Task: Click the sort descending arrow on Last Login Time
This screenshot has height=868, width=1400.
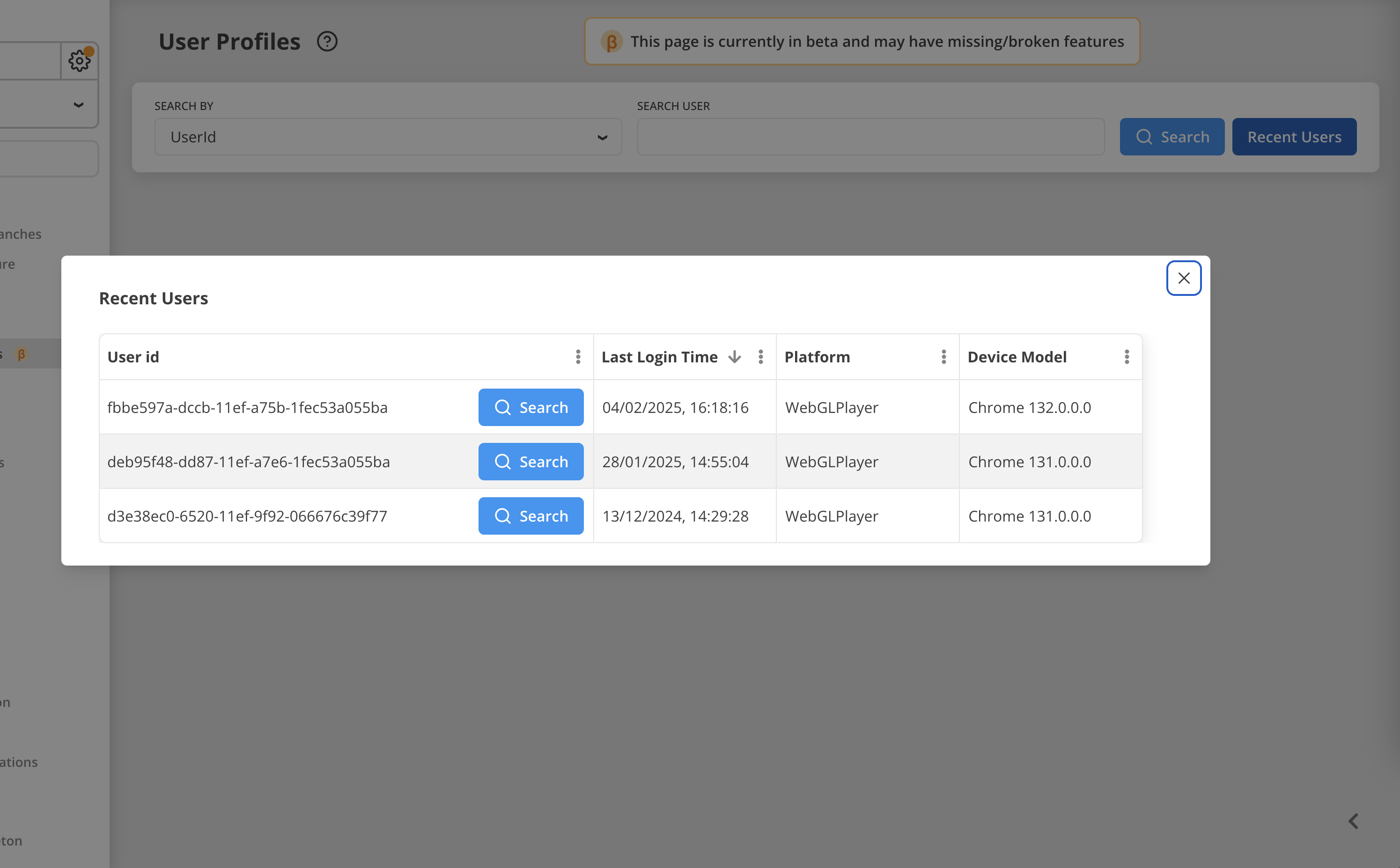Action: pos(735,357)
